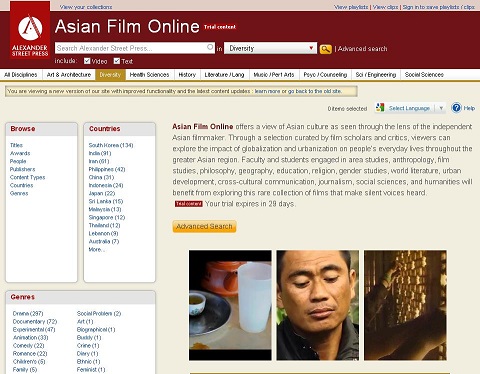This screenshot has width=480, height=374.
Task: Open the Diversity discipline dropdown
Action: tap(270, 48)
